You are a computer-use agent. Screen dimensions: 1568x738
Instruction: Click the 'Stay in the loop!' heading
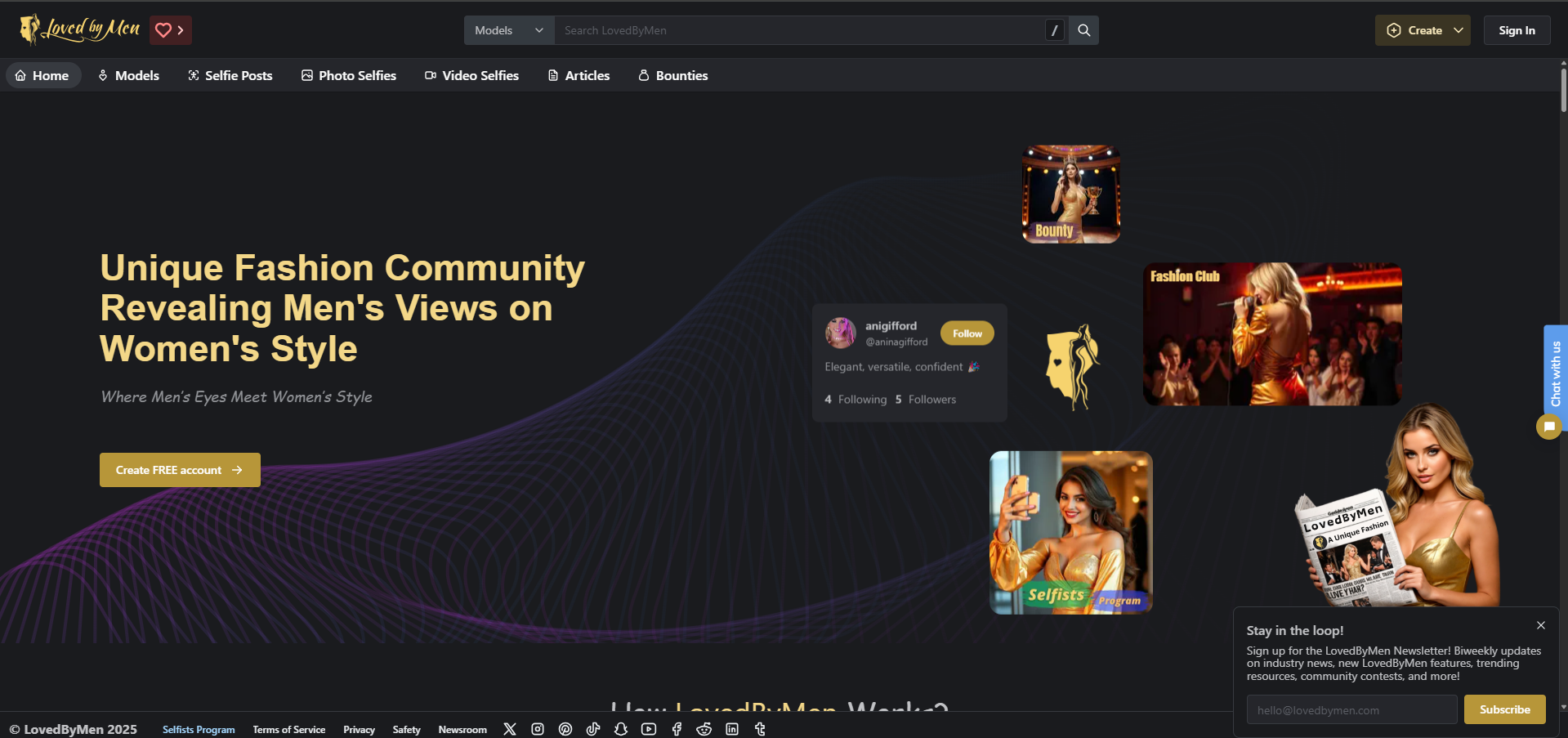point(1295,630)
